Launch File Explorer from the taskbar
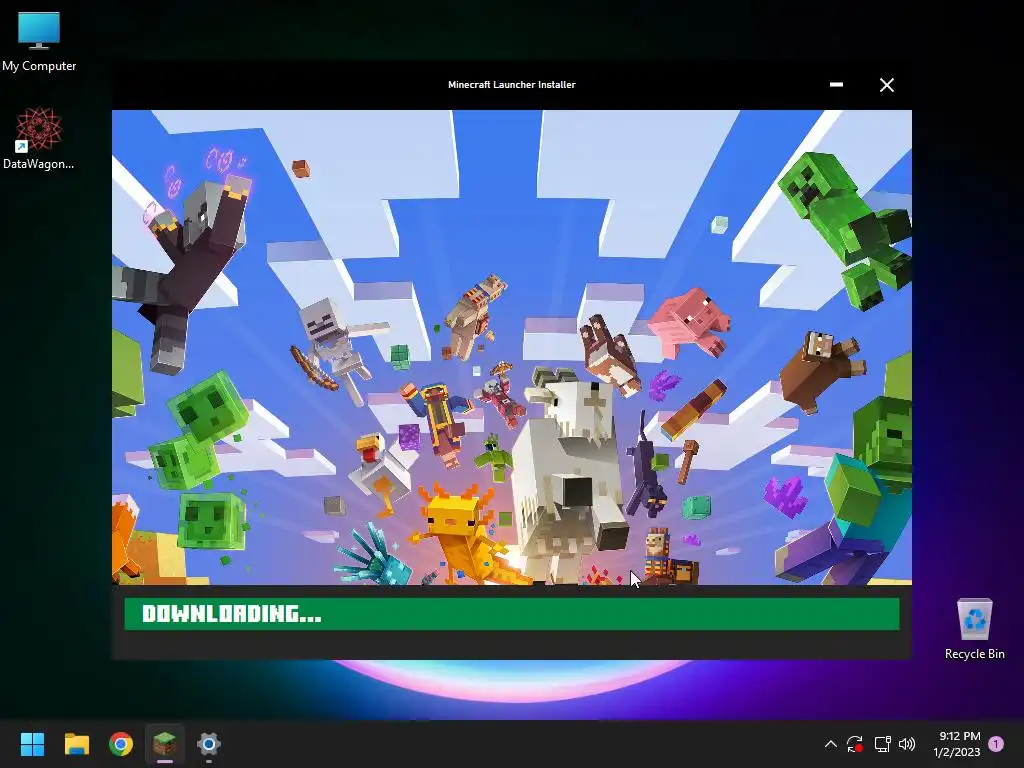Viewport: 1024px width, 768px height. (x=76, y=744)
